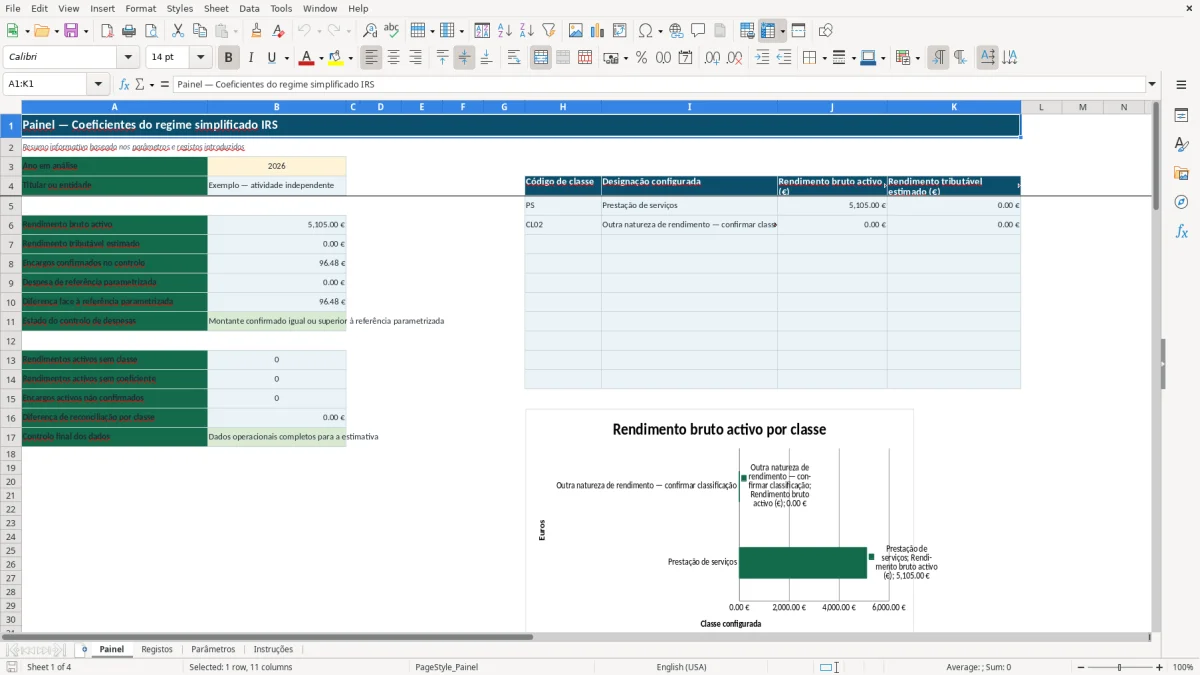Insert Special Character omega icon

[645, 31]
